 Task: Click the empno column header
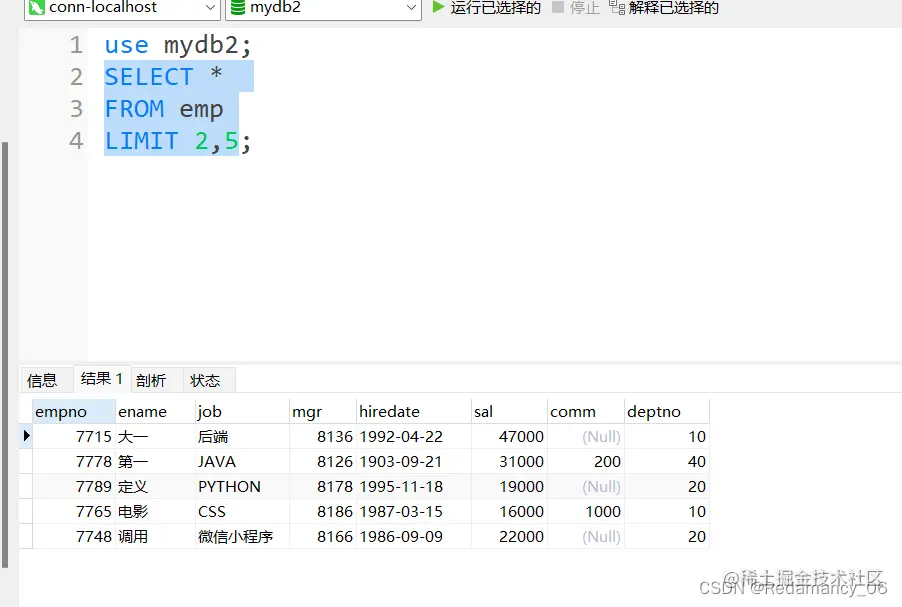pyautogui.click(x=74, y=411)
